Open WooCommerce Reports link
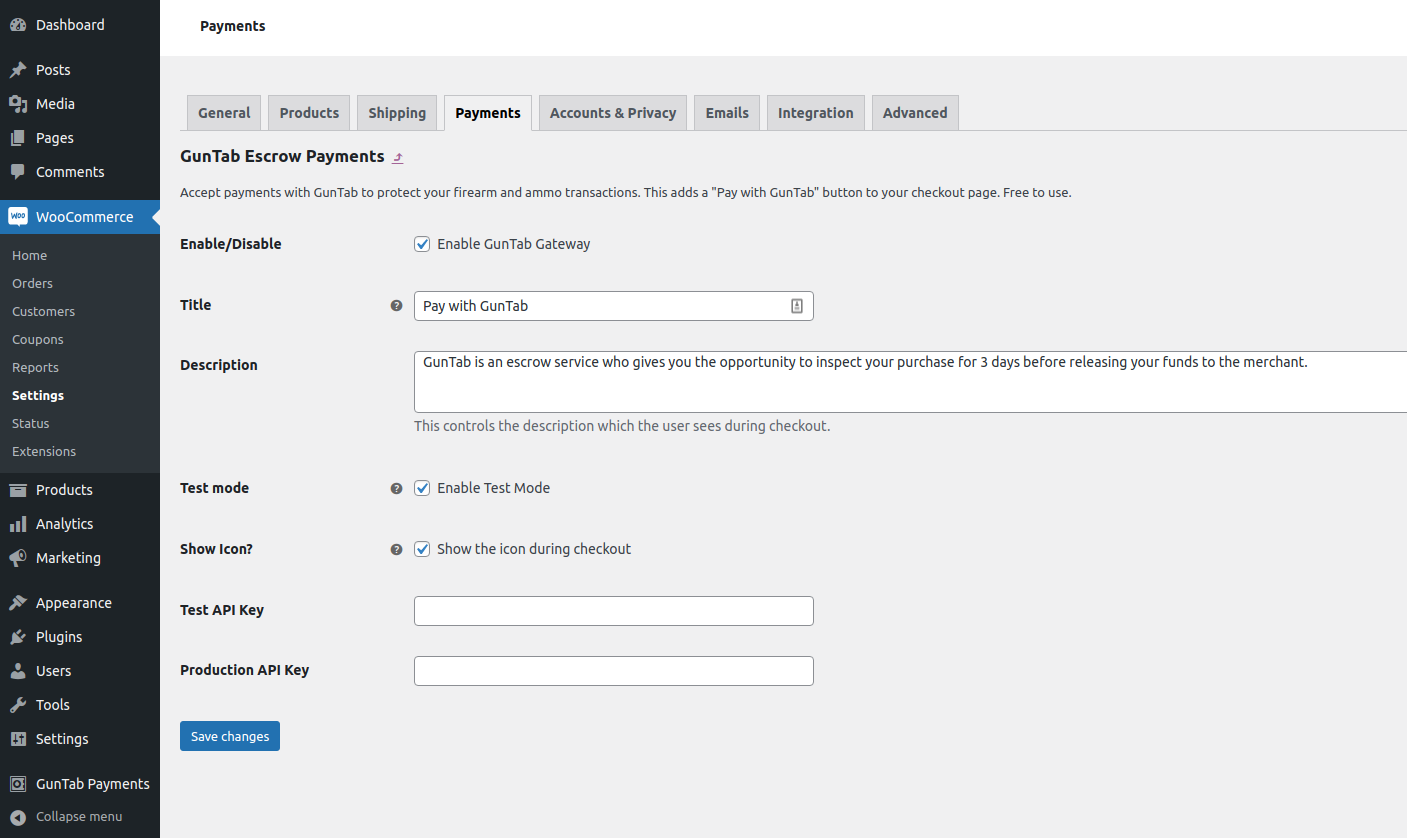The width and height of the screenshot is (1407, 838). 35,368
